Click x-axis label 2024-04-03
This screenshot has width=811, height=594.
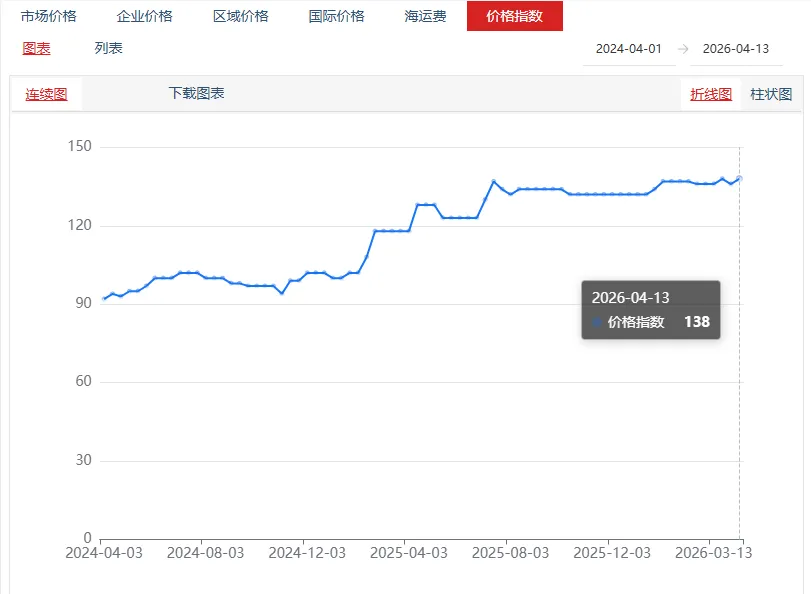[x=104, y=553]
